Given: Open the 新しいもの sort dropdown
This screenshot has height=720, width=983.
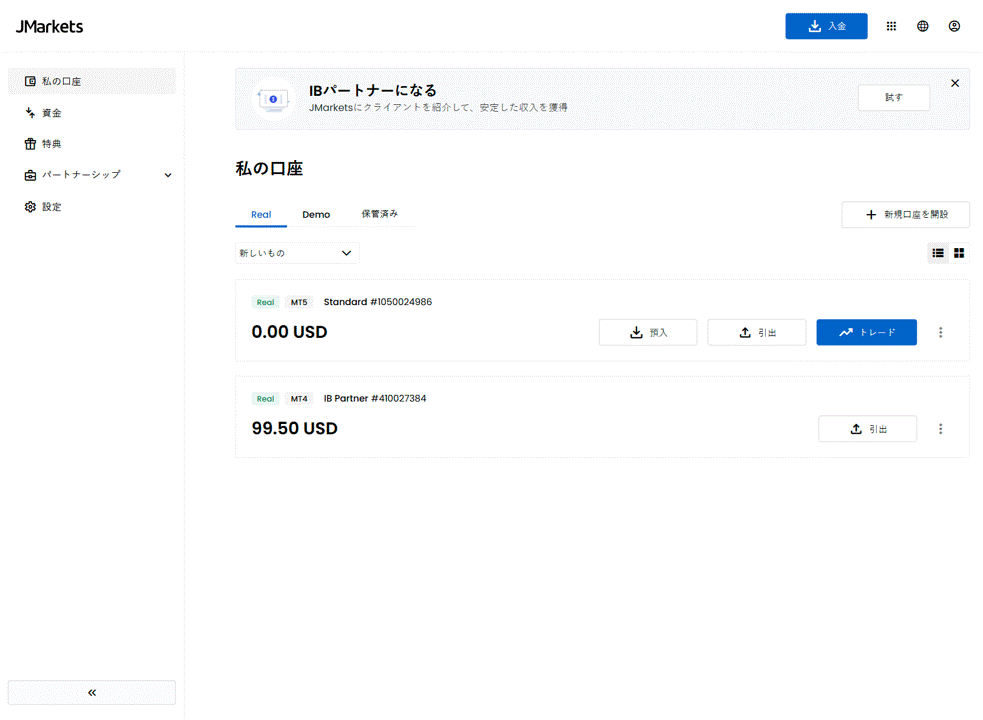Looking at the screenshot, I should [x=297, y=253].
